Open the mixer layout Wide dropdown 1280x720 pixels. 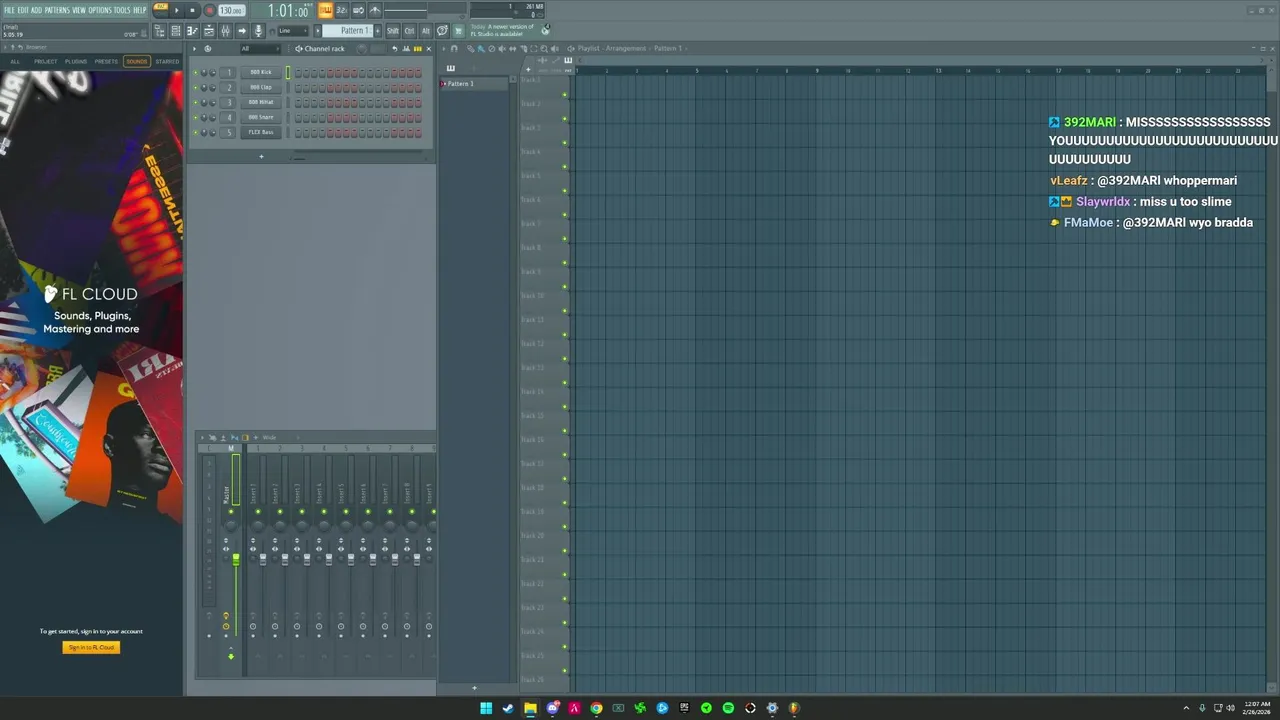coord(269,438)
